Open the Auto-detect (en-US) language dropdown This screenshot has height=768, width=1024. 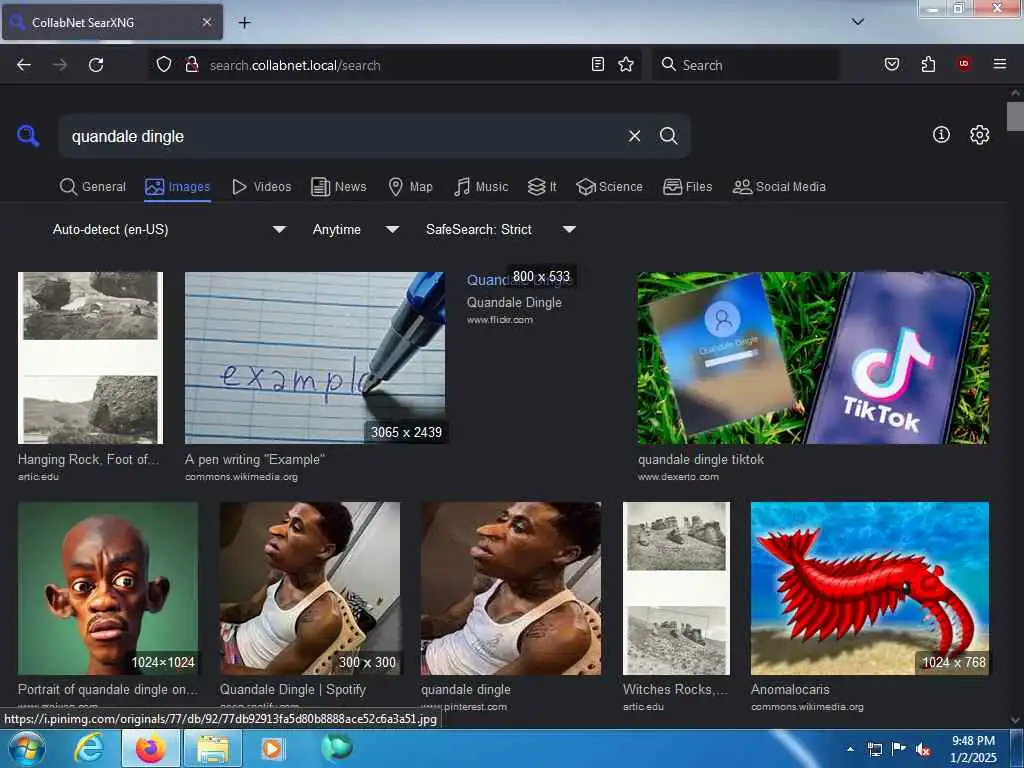(x=169, y=229)
